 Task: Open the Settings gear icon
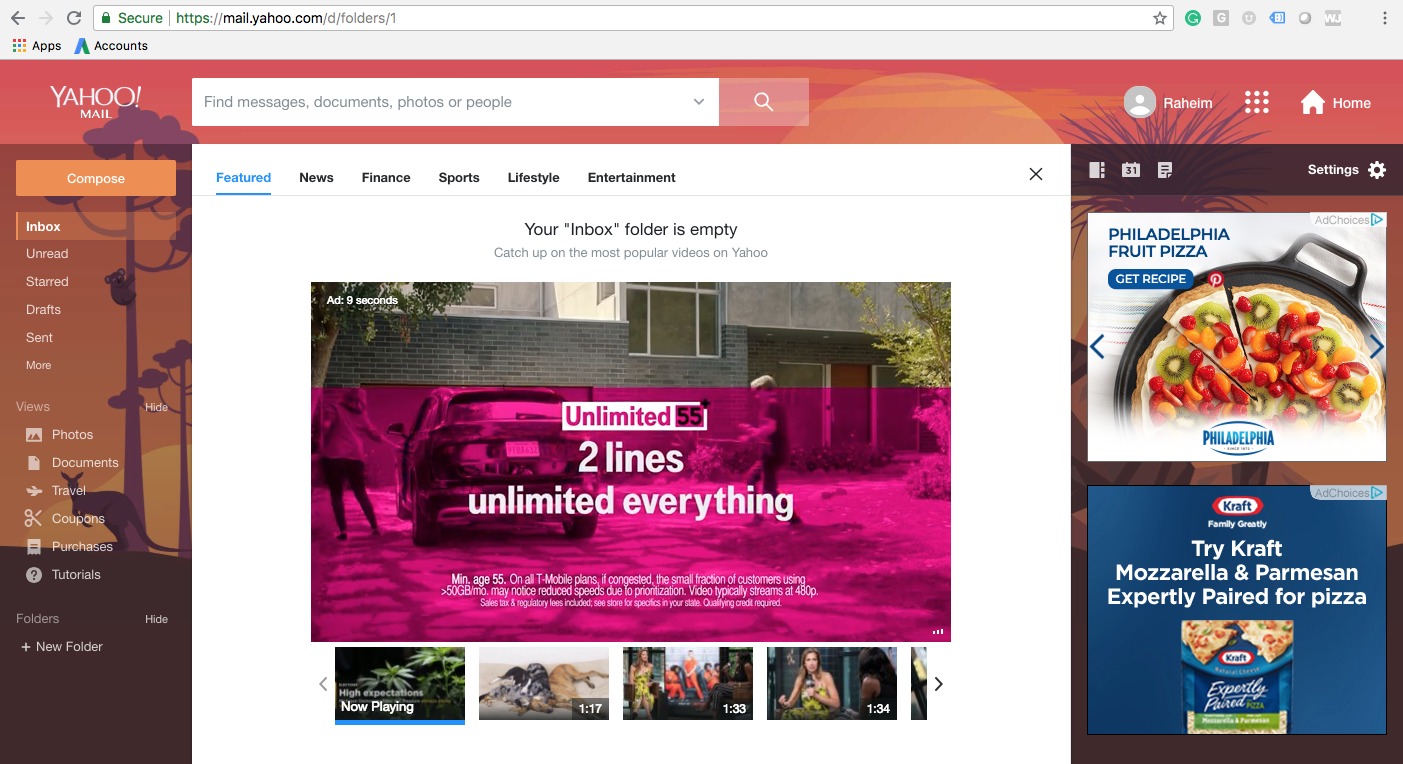coord(1377,170)
